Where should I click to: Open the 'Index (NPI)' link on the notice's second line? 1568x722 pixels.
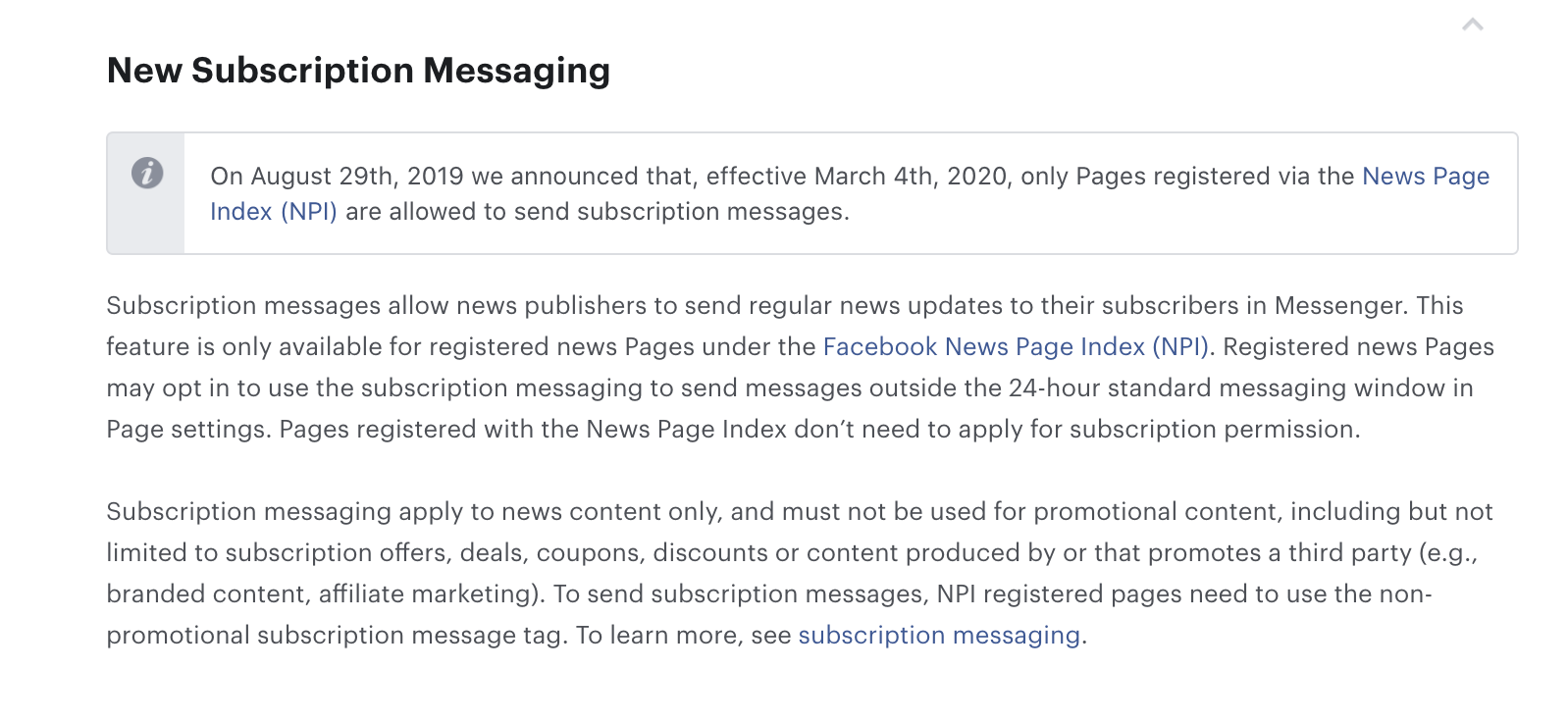point(274,212)
